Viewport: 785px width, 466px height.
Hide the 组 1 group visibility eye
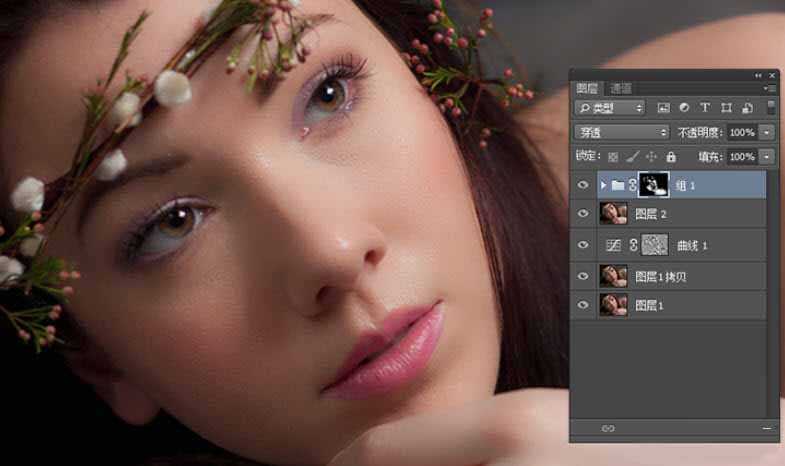pyautogui.click(x=584, y=185)
